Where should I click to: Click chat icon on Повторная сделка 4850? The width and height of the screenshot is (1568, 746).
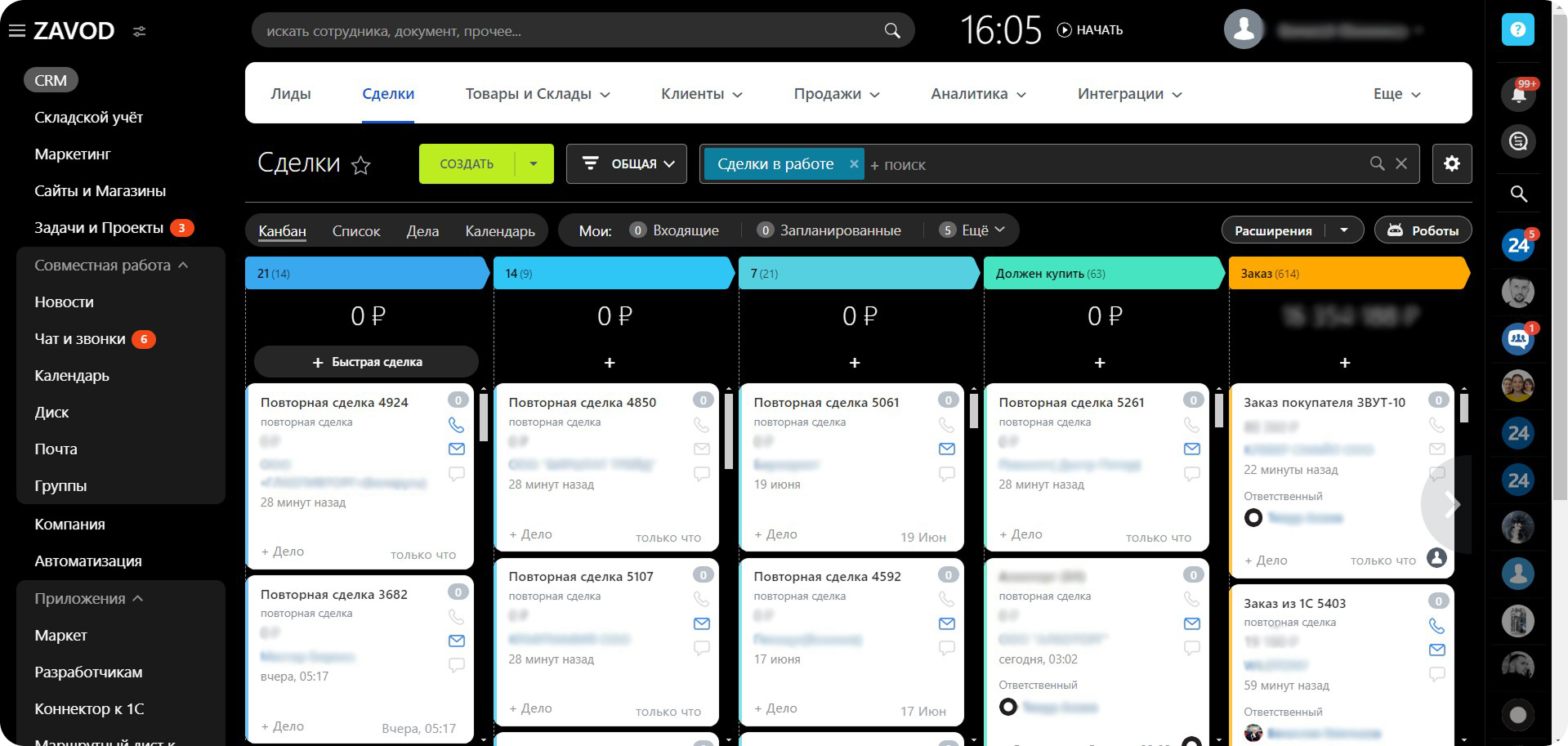(701, 474)
